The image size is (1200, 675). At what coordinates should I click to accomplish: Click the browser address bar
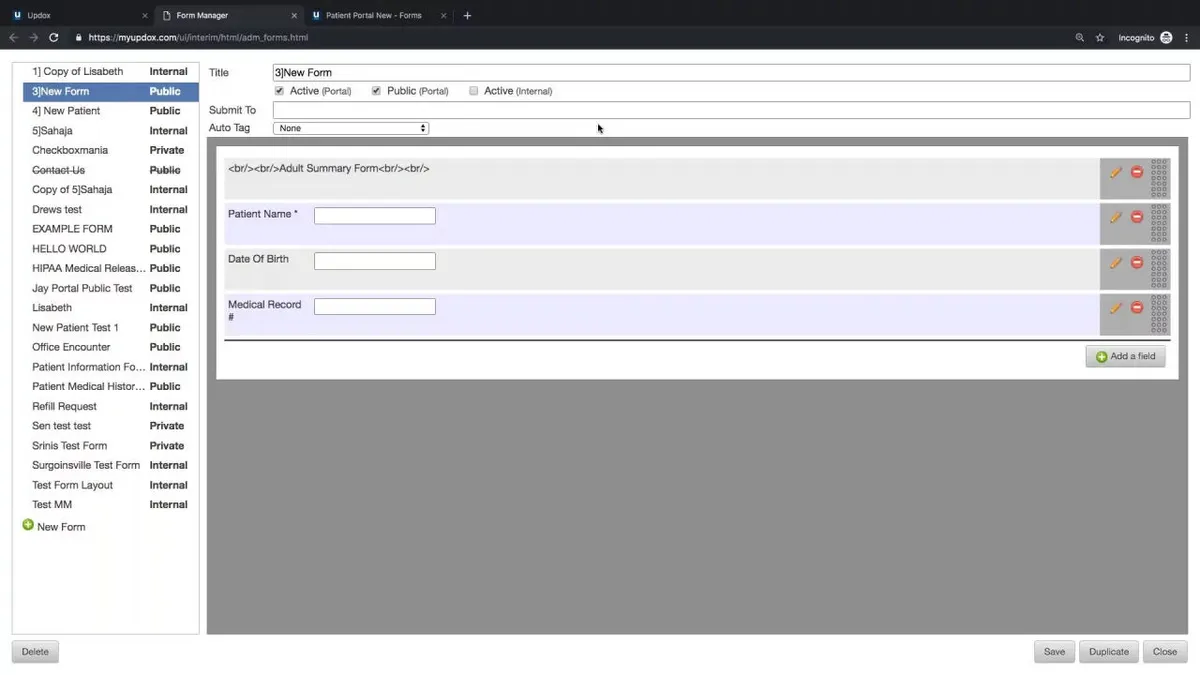[570, 37]
